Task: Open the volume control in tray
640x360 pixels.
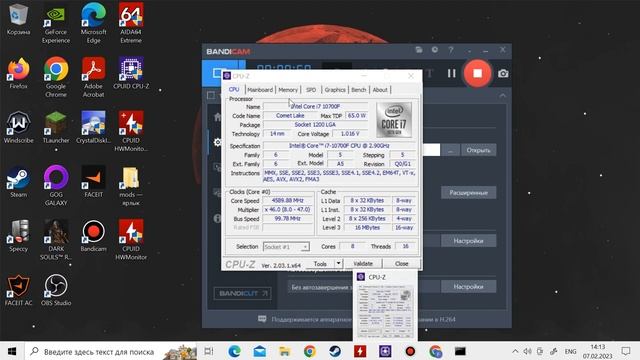Action: point(527,351)
